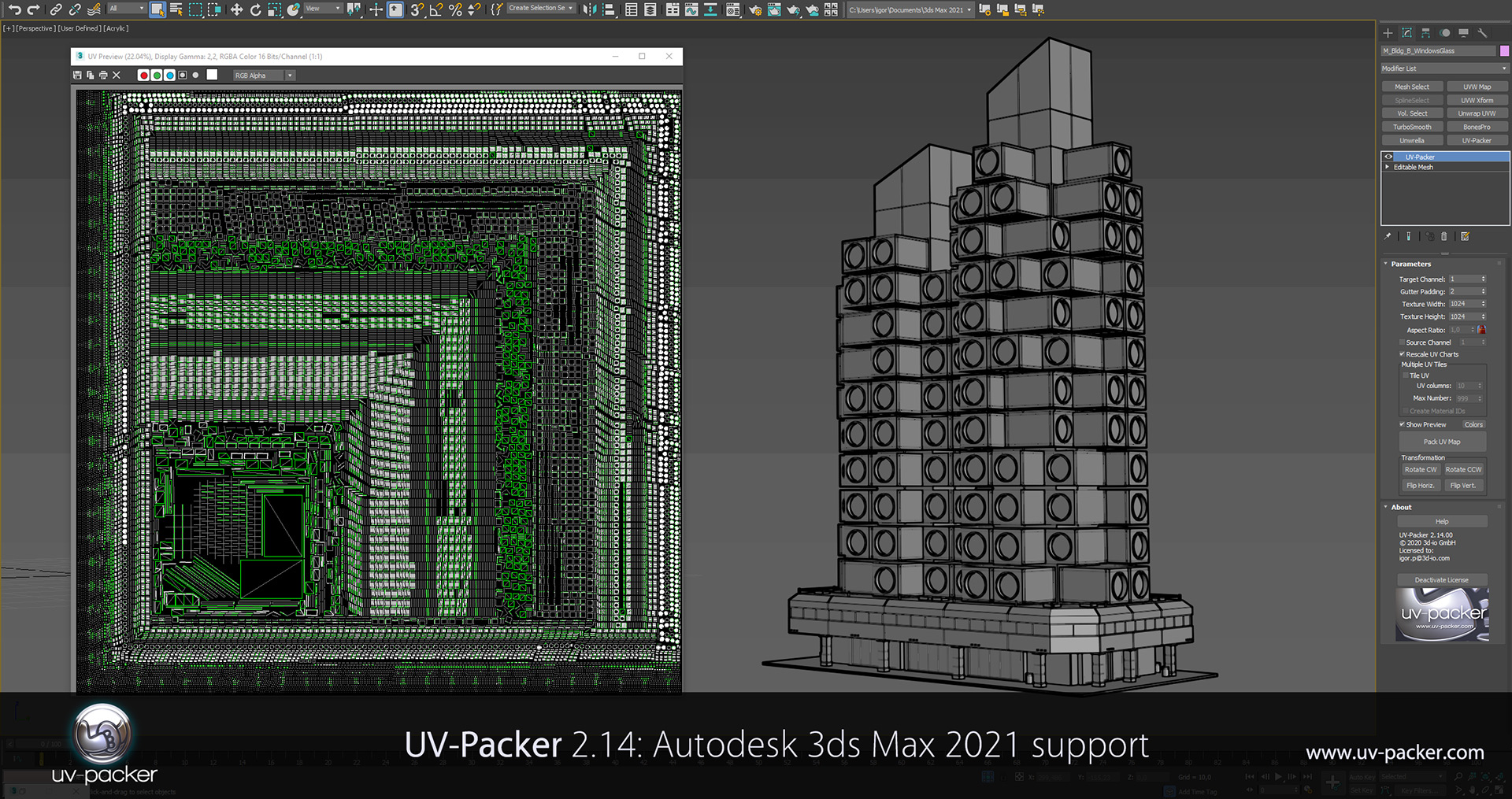Click the Rotate CW button

tap(1421, 469)
